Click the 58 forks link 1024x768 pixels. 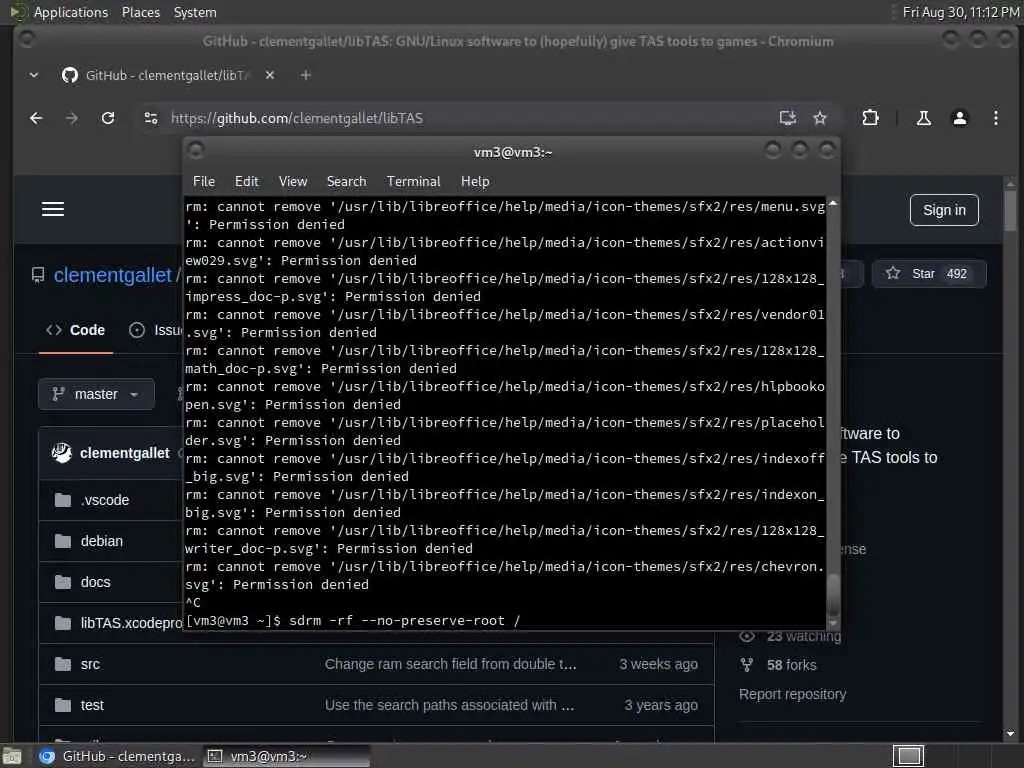pos(792,665)
